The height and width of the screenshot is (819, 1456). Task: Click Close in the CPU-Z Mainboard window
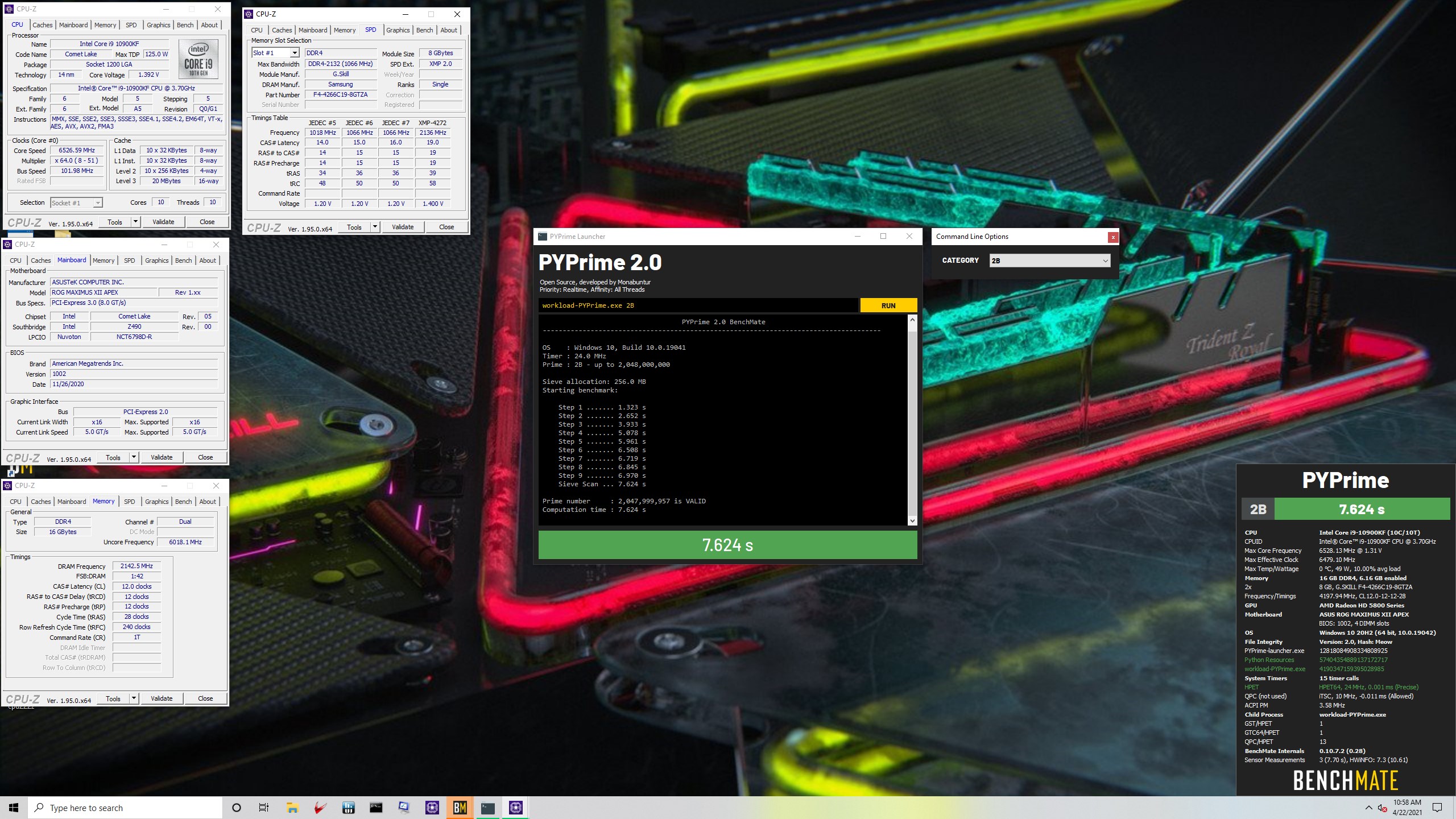coord(205,457)
